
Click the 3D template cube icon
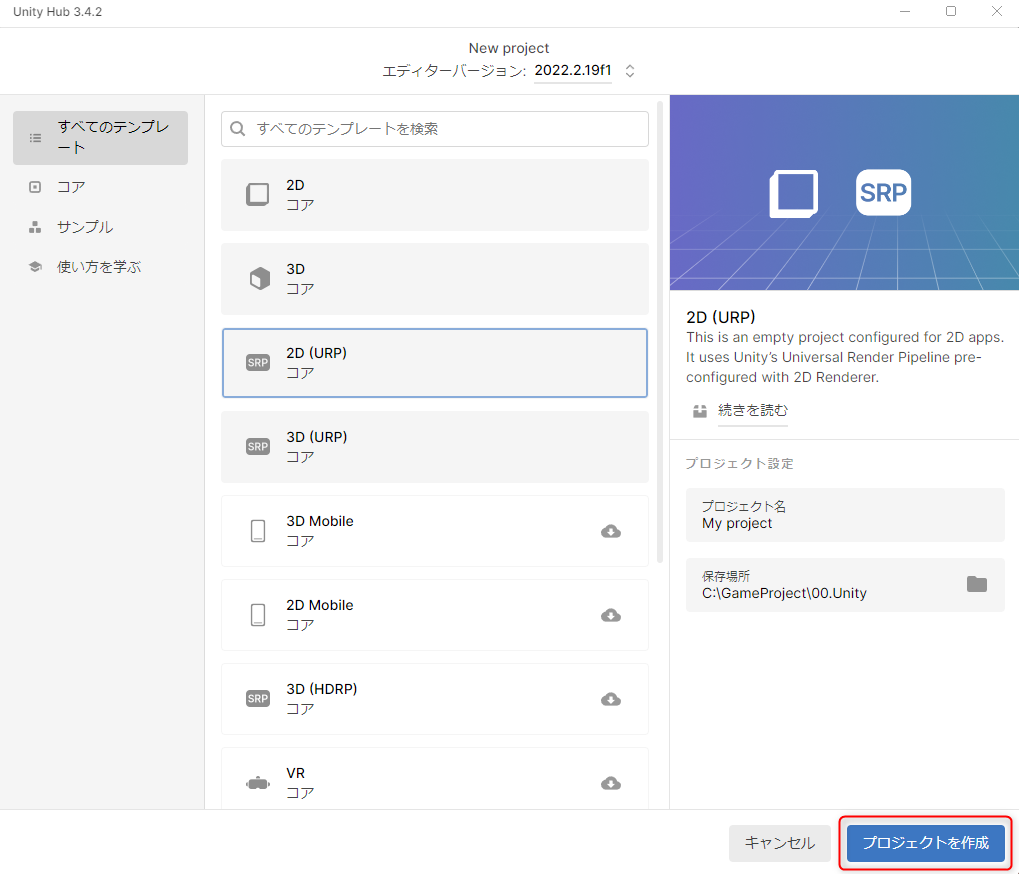[259, 279]
